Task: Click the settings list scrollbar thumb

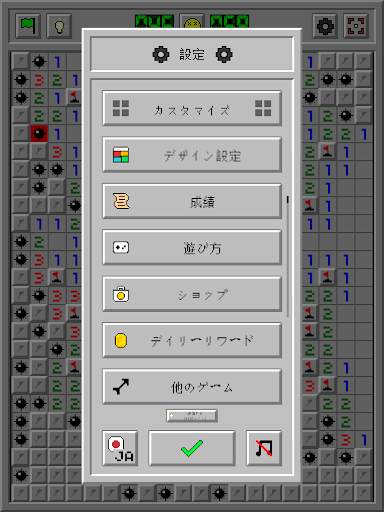Action: (x=287, y=200)
